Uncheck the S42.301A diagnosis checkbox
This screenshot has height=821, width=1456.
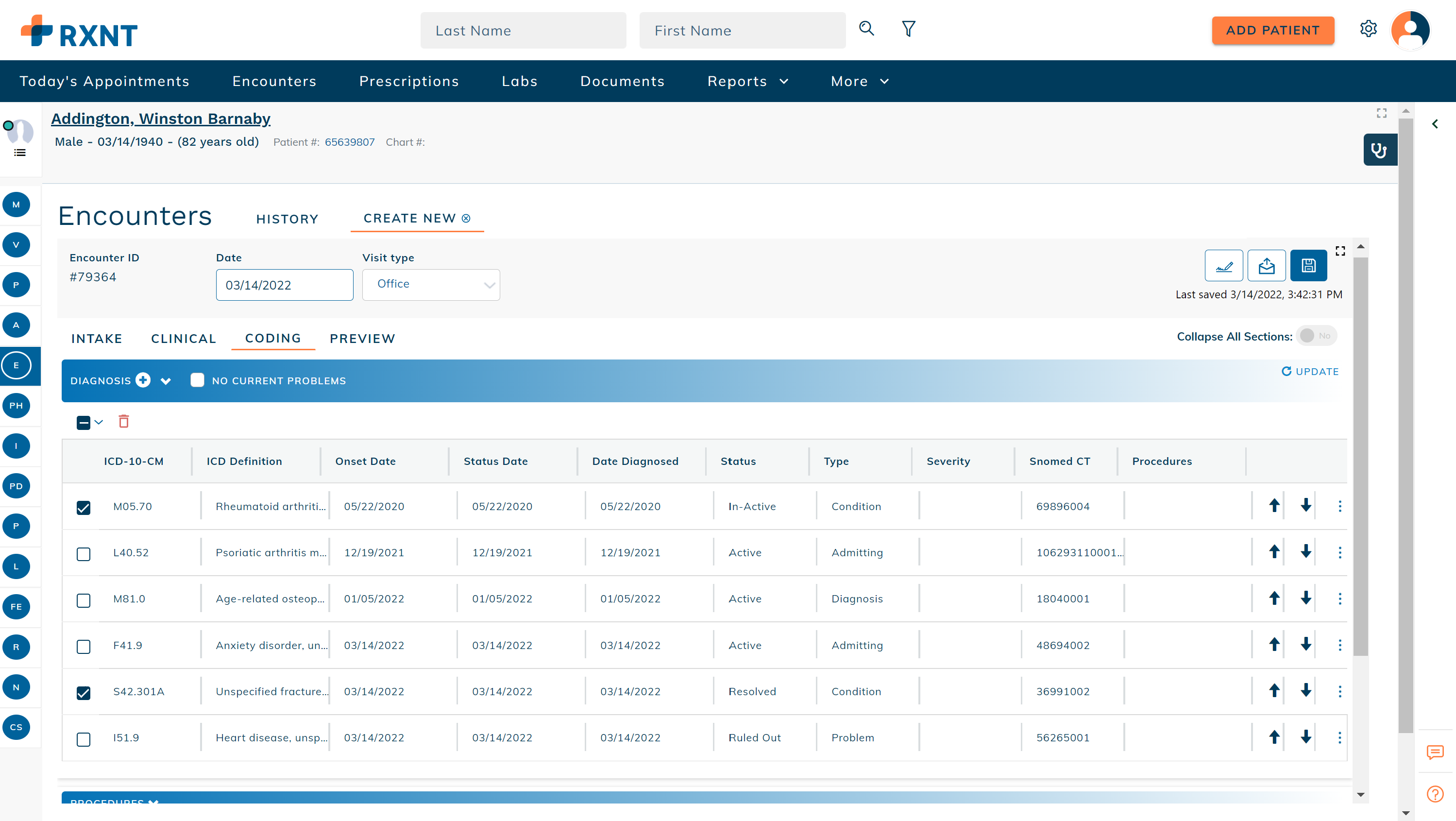tap(83, 693)
